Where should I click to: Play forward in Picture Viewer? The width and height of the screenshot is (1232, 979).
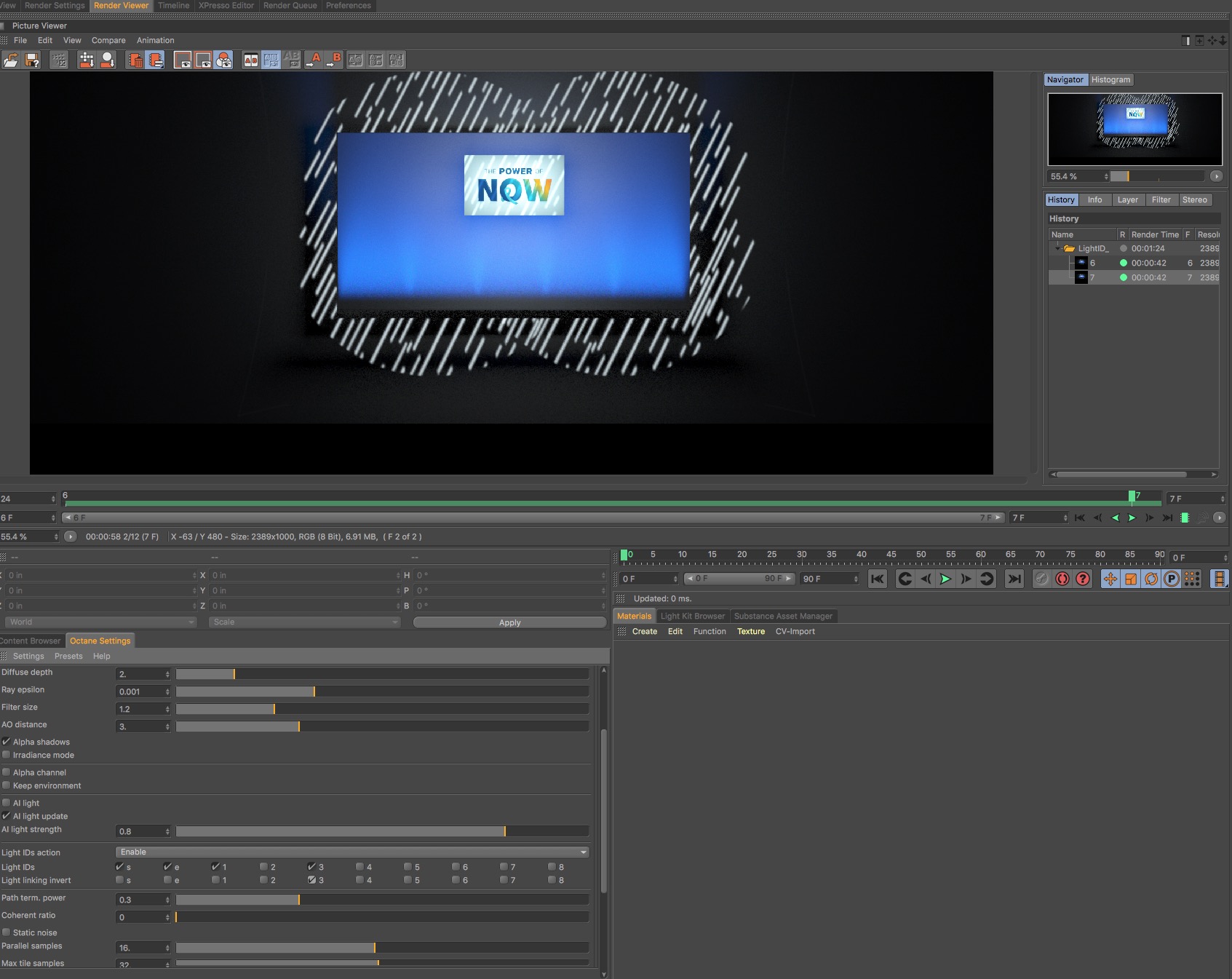coord(1132,518)
